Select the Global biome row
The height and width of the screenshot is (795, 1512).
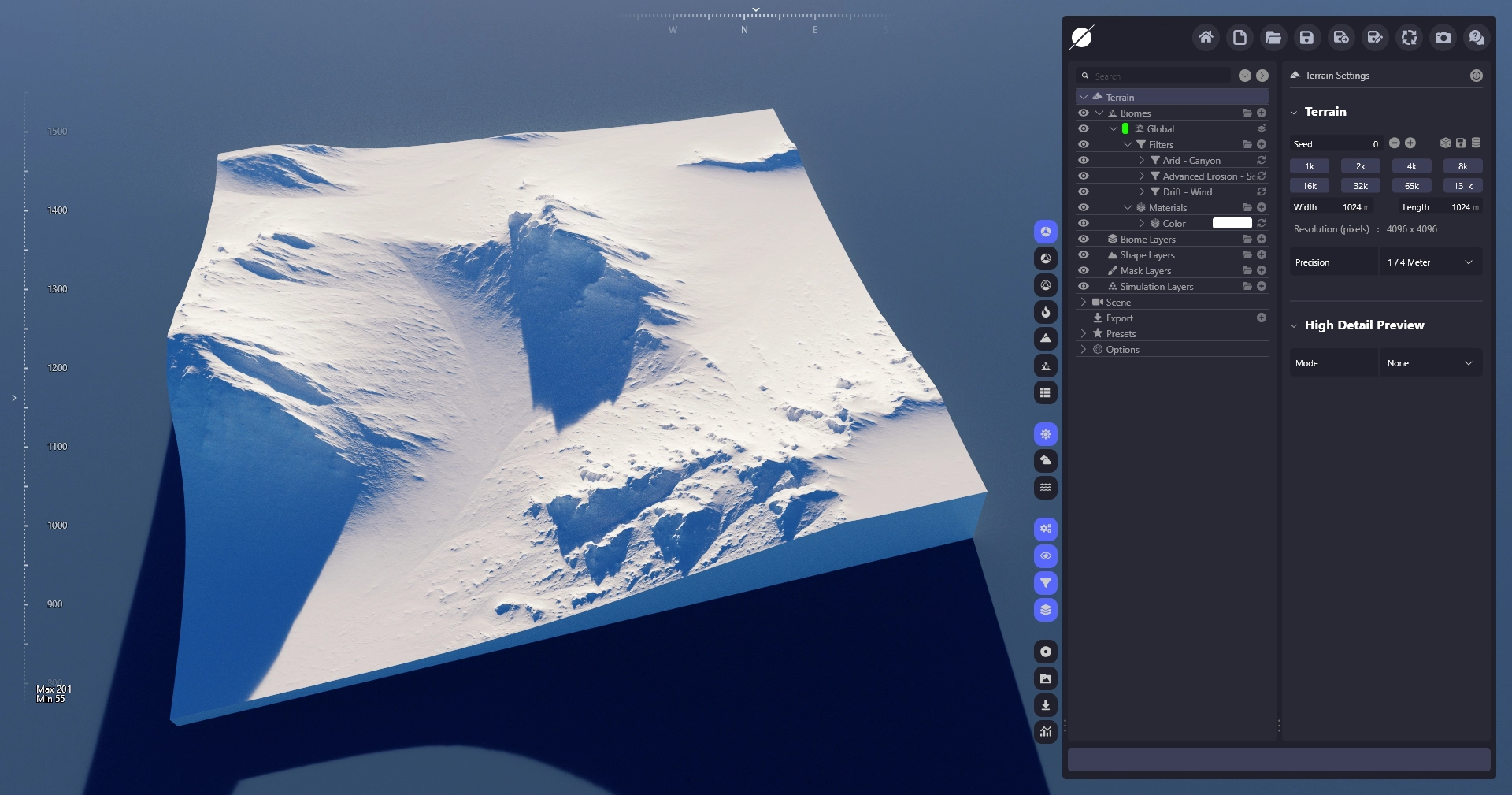click(x=1172, y=128)
